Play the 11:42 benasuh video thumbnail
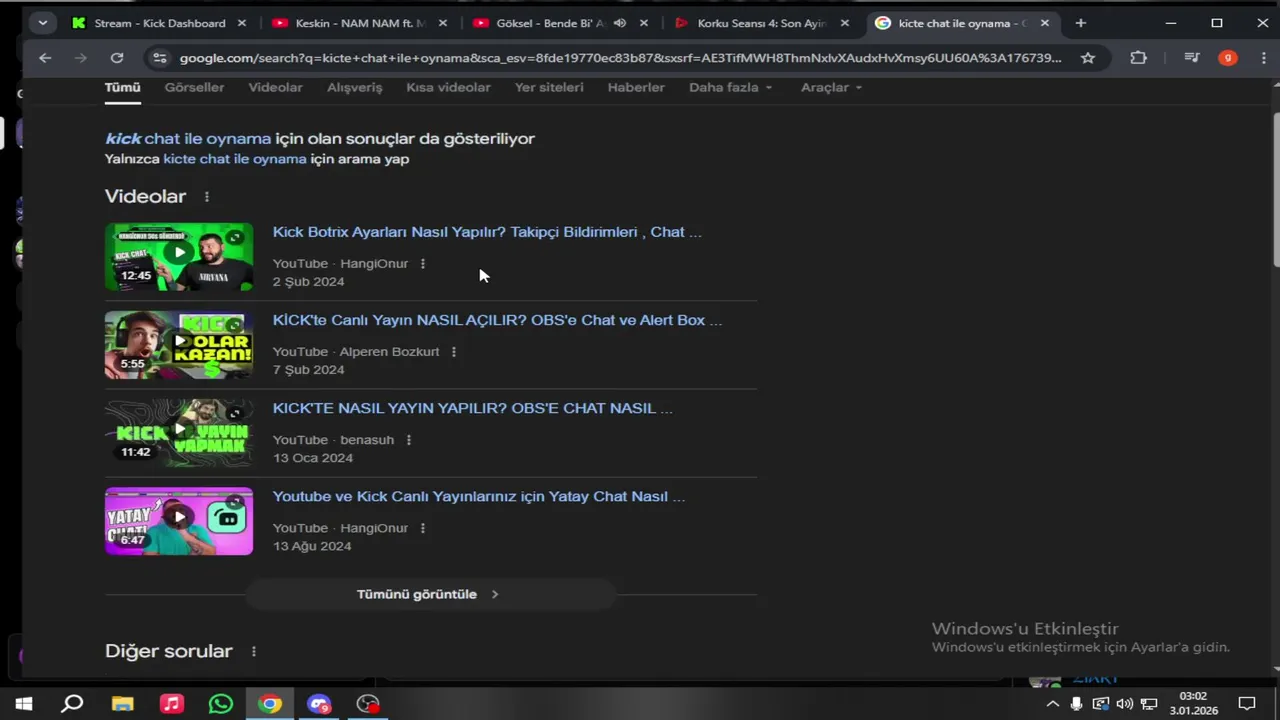This screenshot has height=720, width=1280. 179,433
